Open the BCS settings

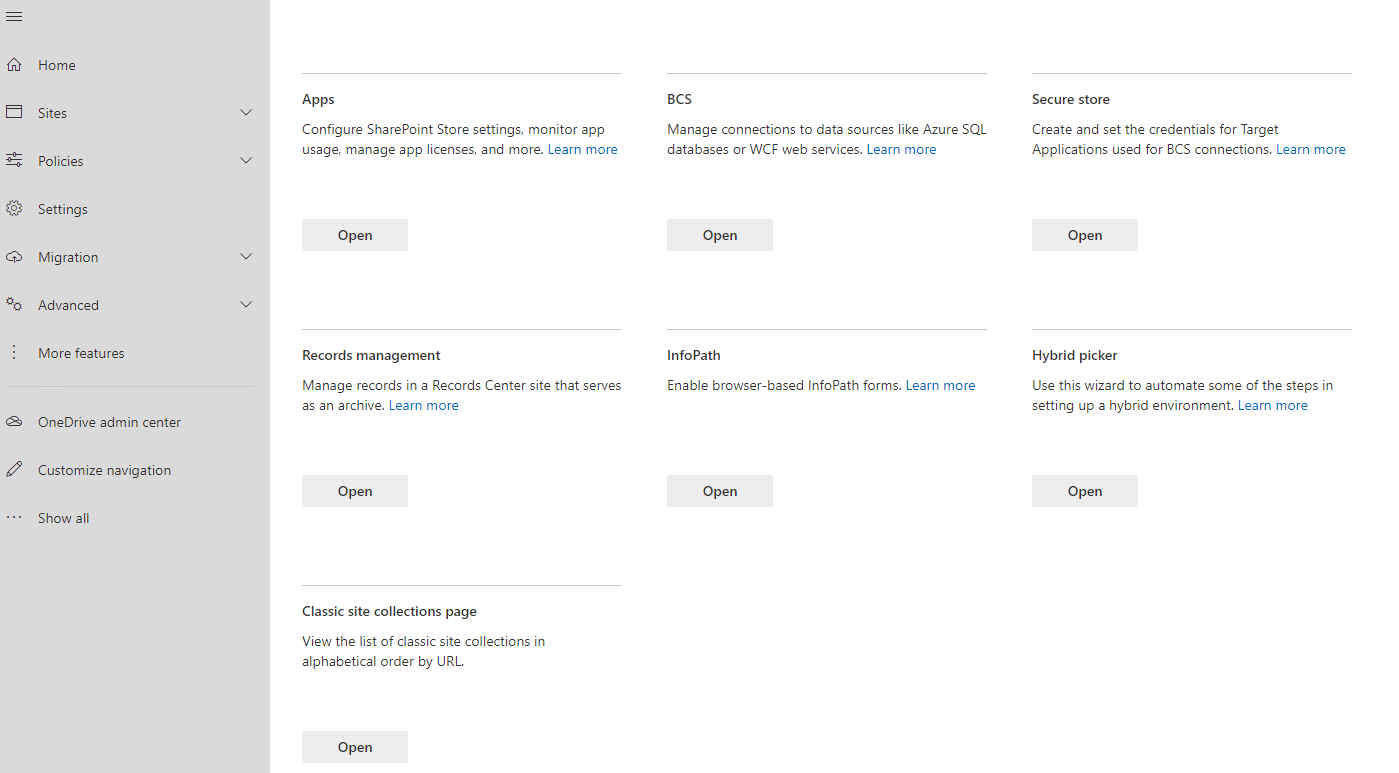[720, 235]
